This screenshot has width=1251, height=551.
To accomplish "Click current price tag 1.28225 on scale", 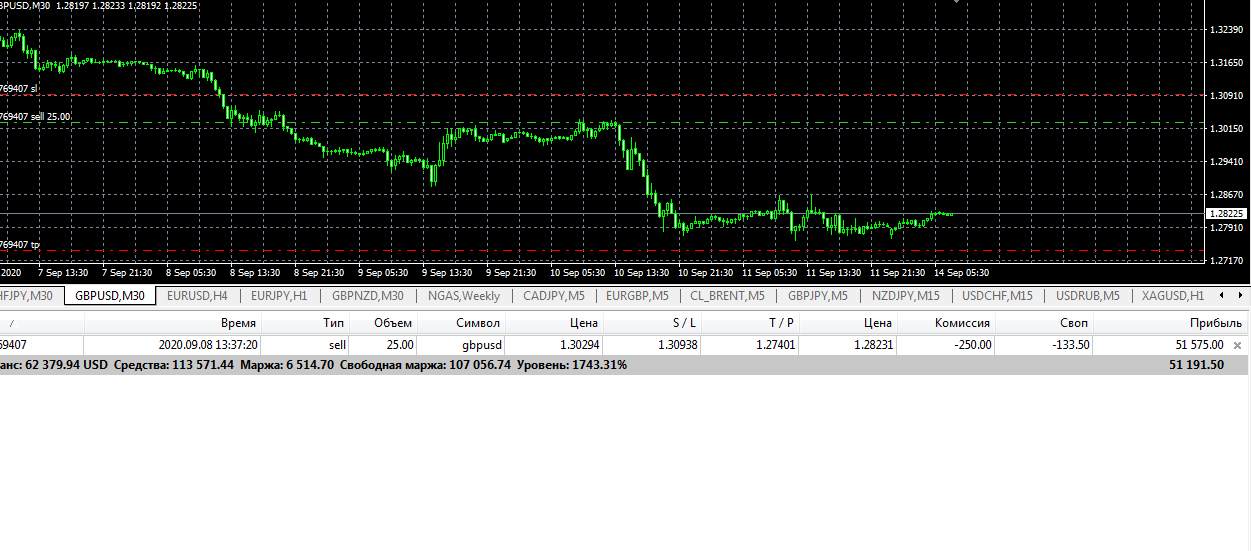I will pos(1226,214).
